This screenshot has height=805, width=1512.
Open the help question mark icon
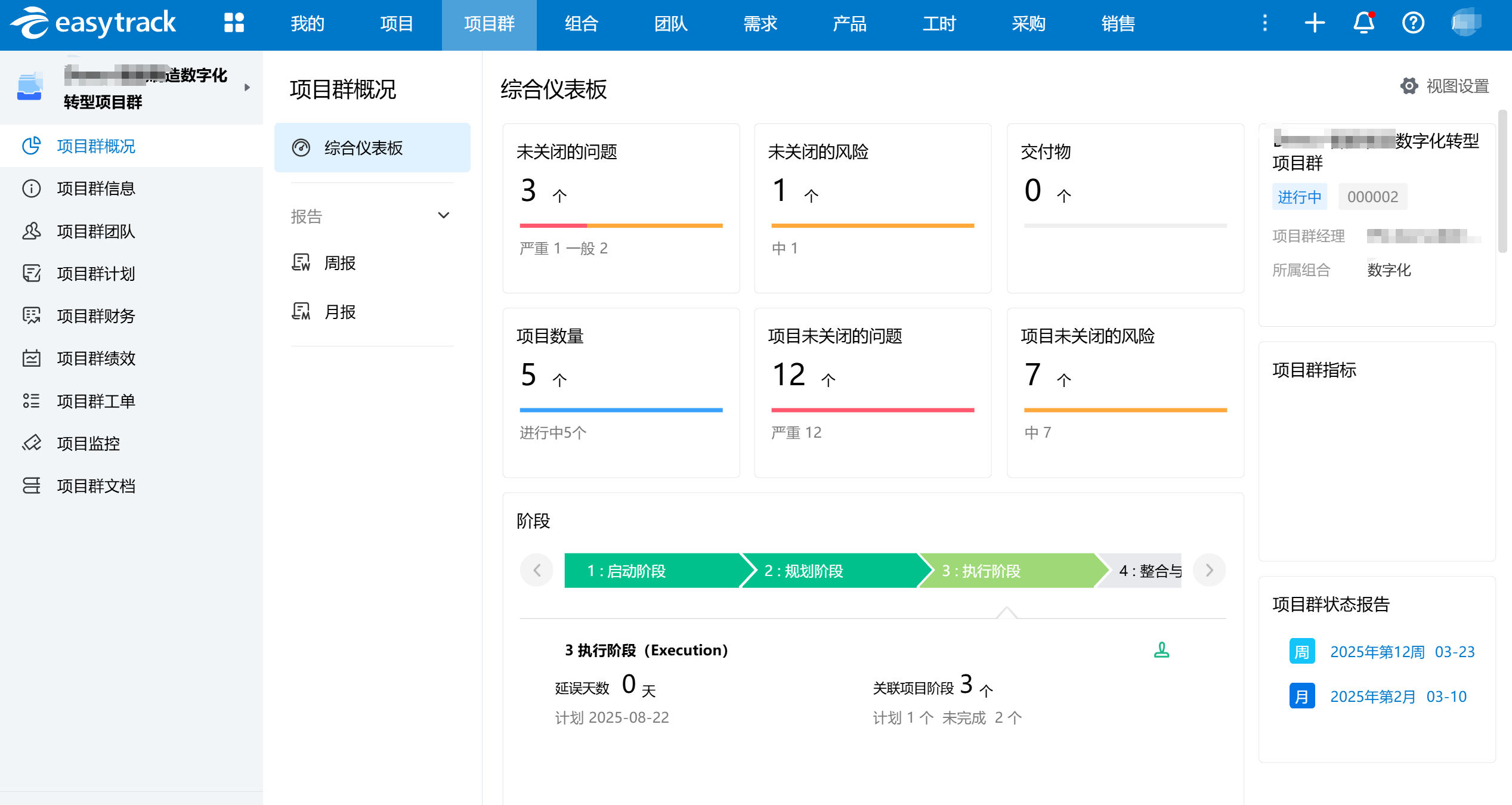(x=1413, y=23)
